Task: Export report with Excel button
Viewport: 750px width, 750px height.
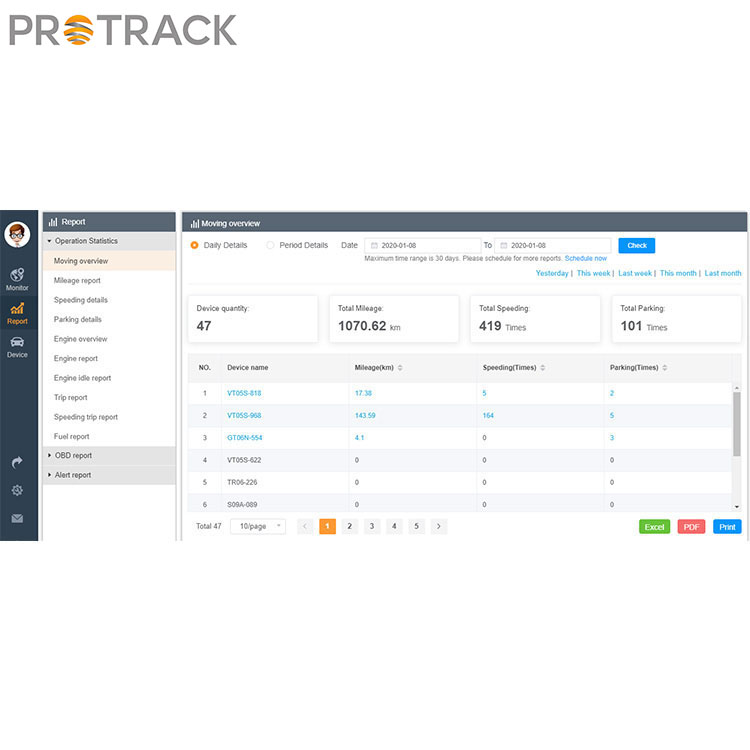Action: [x=654, y=527]
